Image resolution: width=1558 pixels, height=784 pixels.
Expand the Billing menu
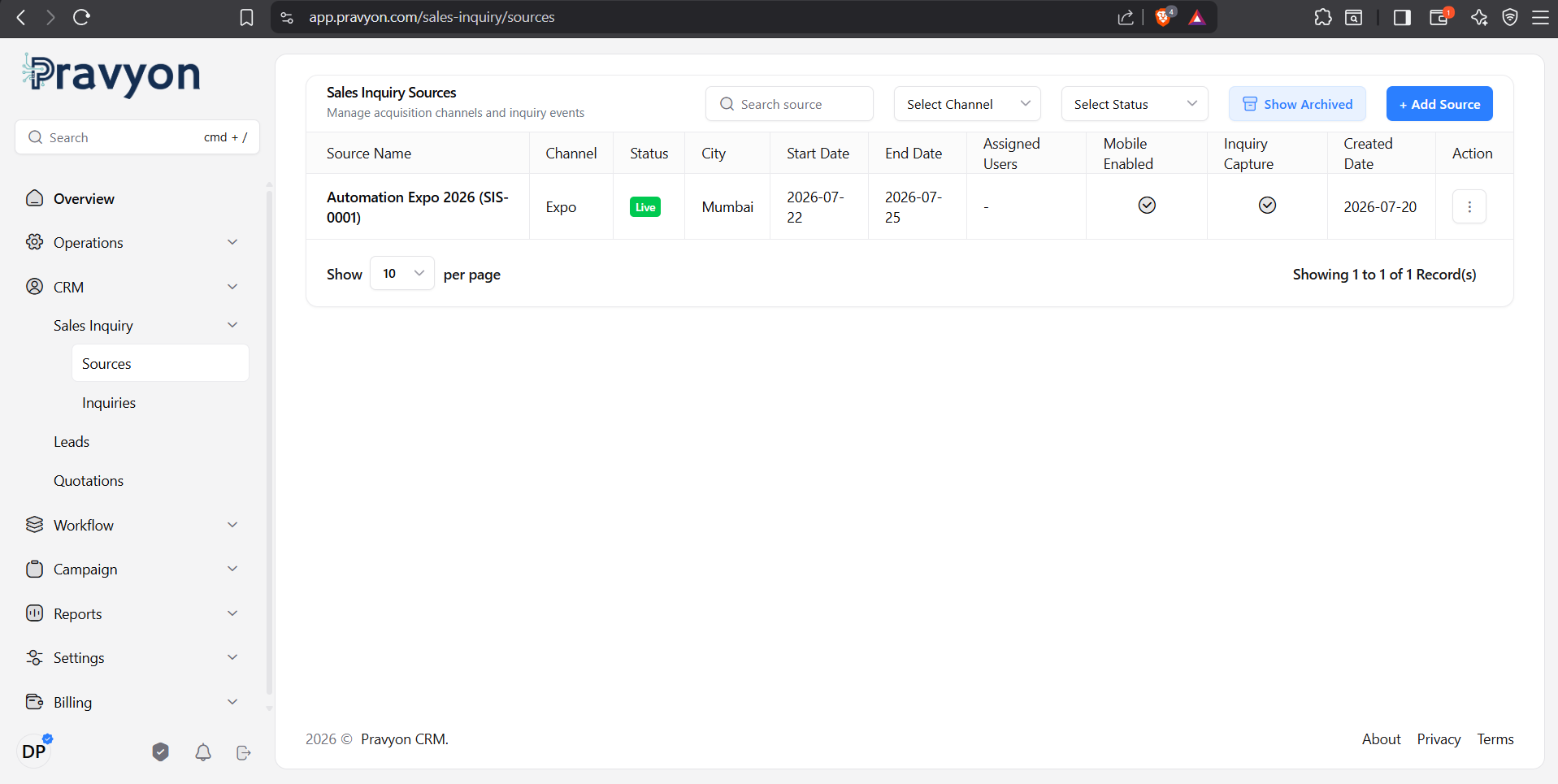point(132,702)
